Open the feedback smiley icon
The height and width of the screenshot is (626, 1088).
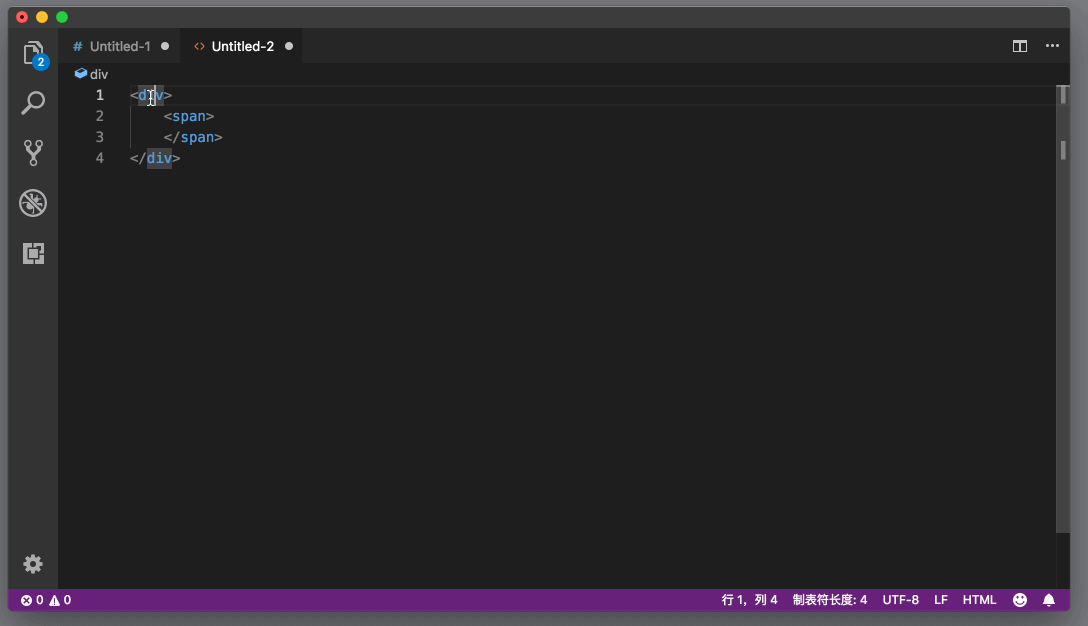1019,600
